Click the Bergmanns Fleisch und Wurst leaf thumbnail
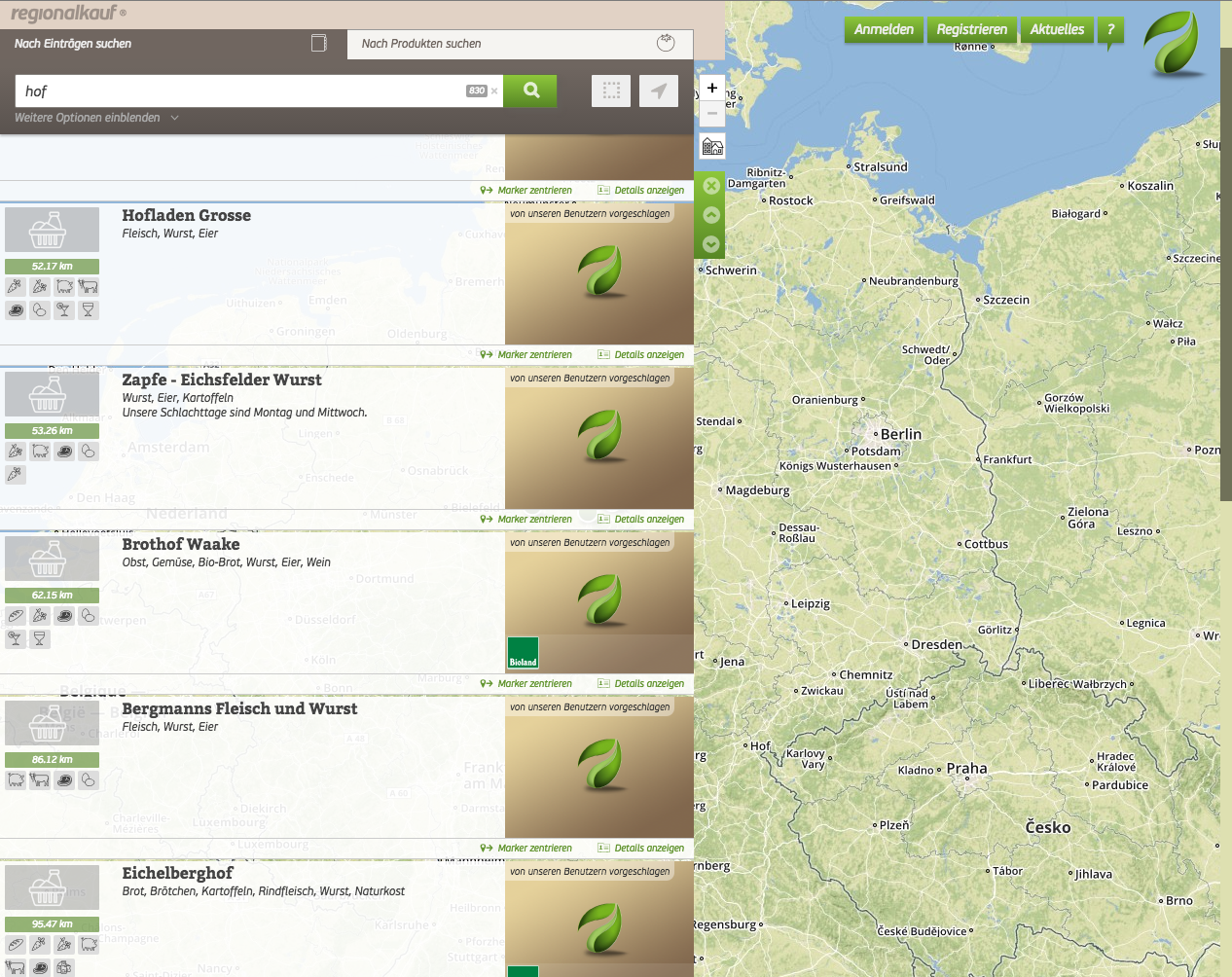The width and height of the screenshot is (1232, 977). pyautogui.click(x=599, y=766)
